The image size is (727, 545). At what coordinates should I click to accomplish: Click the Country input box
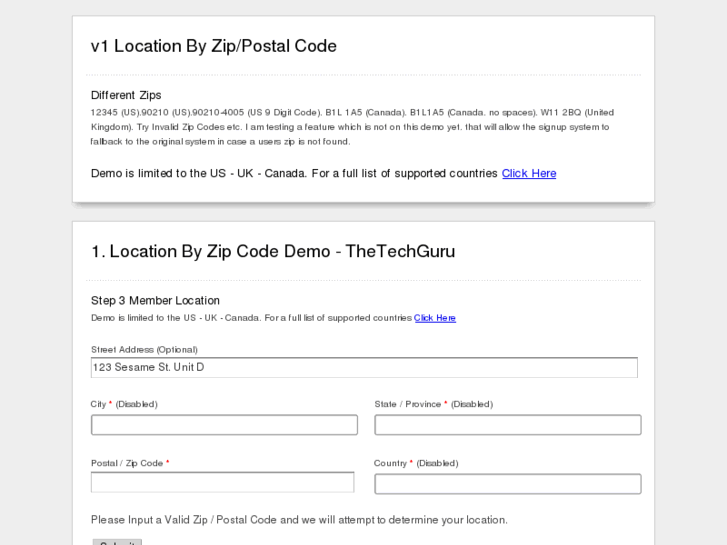tap(507, 484)
